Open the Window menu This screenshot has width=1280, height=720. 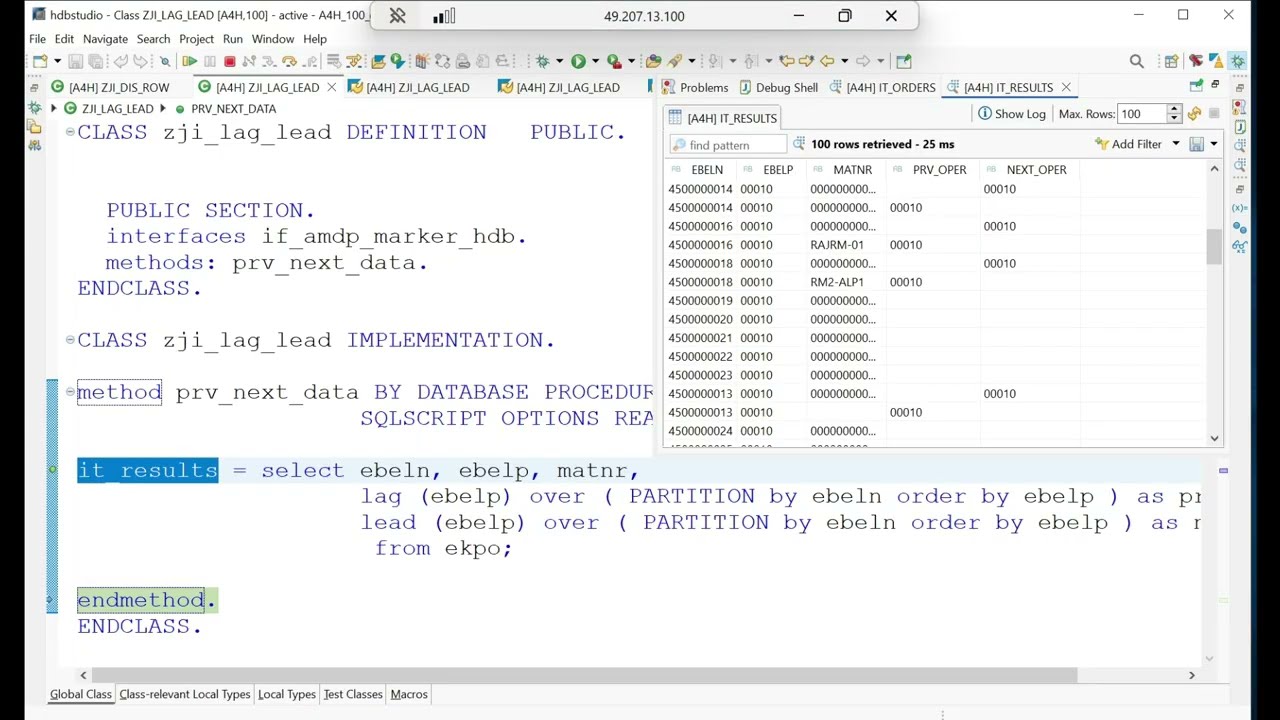pyautogui.click(x=273, y=39)
